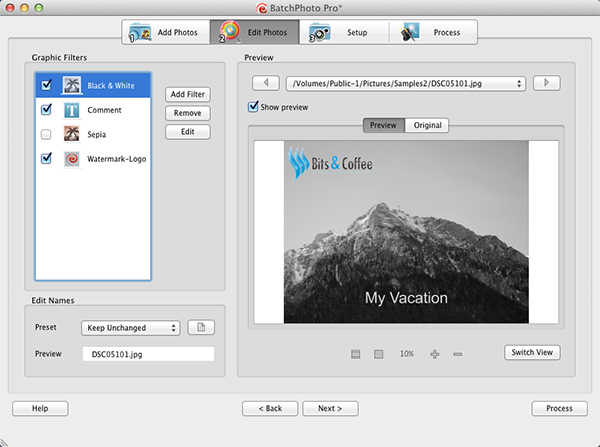The image size is (600, 447).
Task: Select the Comment filter in list
Action: 105,110
